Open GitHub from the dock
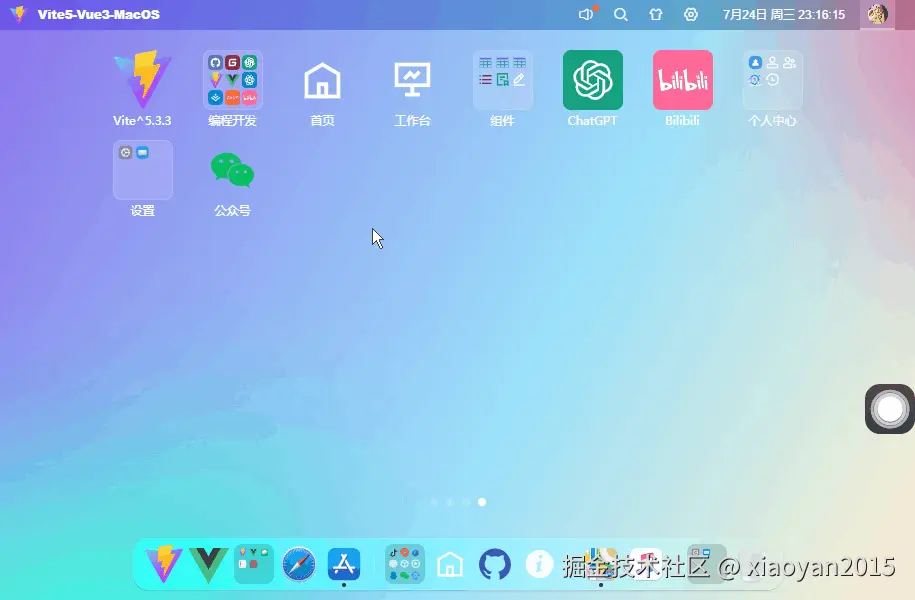This screenshot has width=915, height=600. tap(495, 563)
